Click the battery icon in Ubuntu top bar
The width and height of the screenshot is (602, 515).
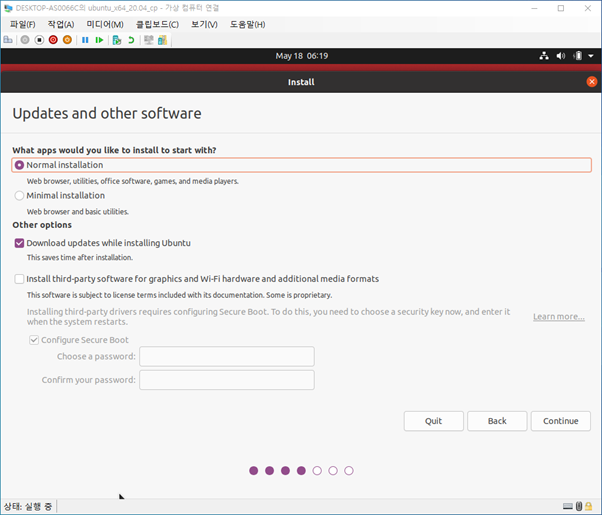tap(578, 56)
